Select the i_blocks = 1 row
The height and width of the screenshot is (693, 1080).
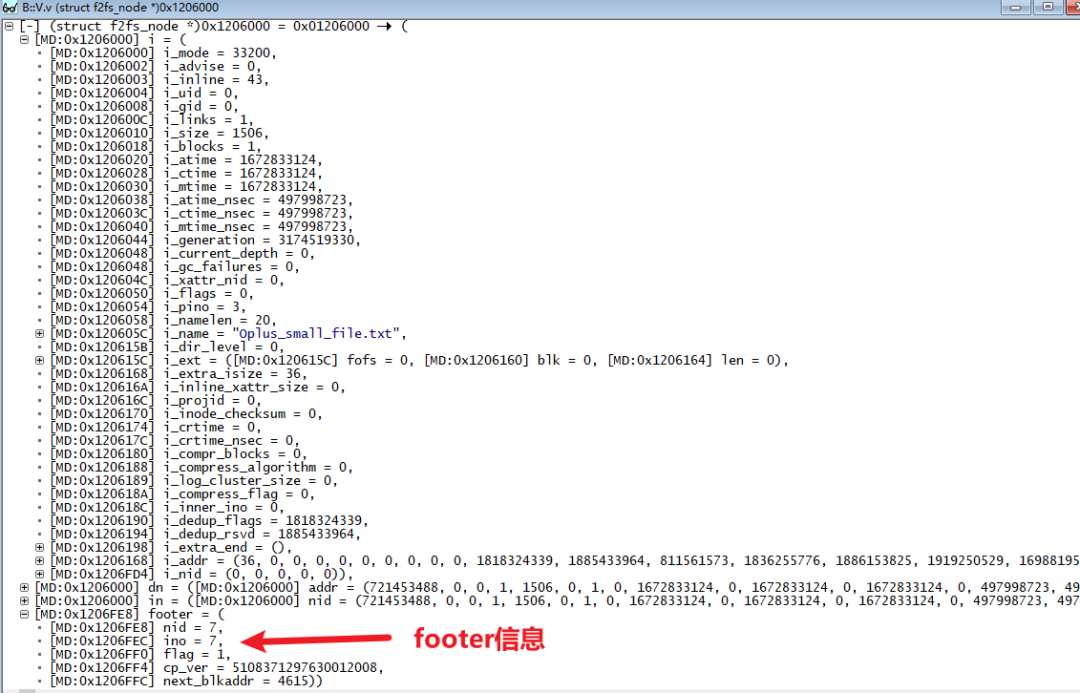[x=155, y=147]
